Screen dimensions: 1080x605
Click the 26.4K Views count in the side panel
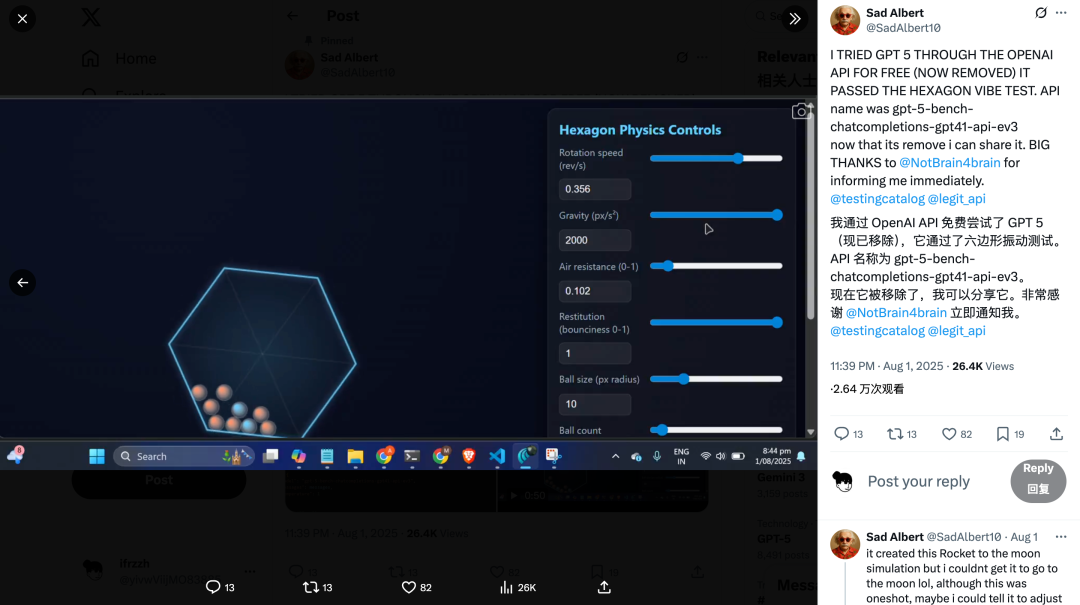(x=983, y=367)
